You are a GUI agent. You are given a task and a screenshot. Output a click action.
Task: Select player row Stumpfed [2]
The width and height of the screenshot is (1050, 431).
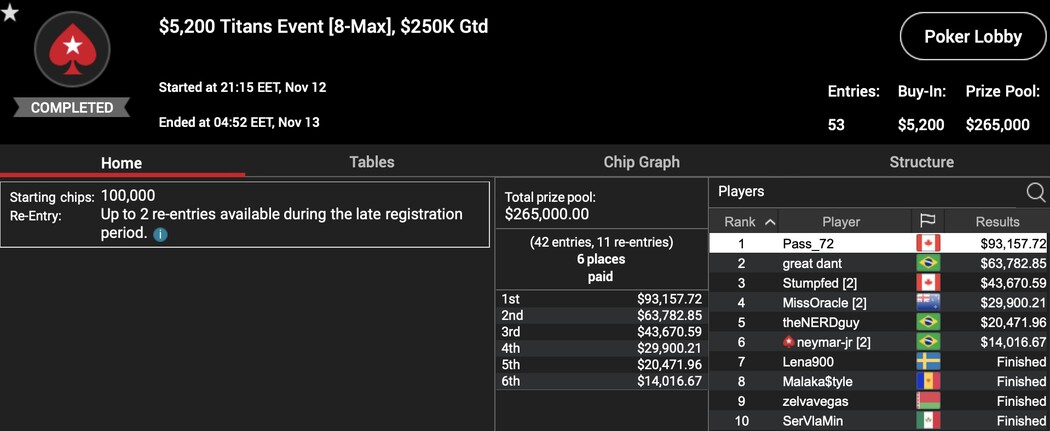point(879,282)
